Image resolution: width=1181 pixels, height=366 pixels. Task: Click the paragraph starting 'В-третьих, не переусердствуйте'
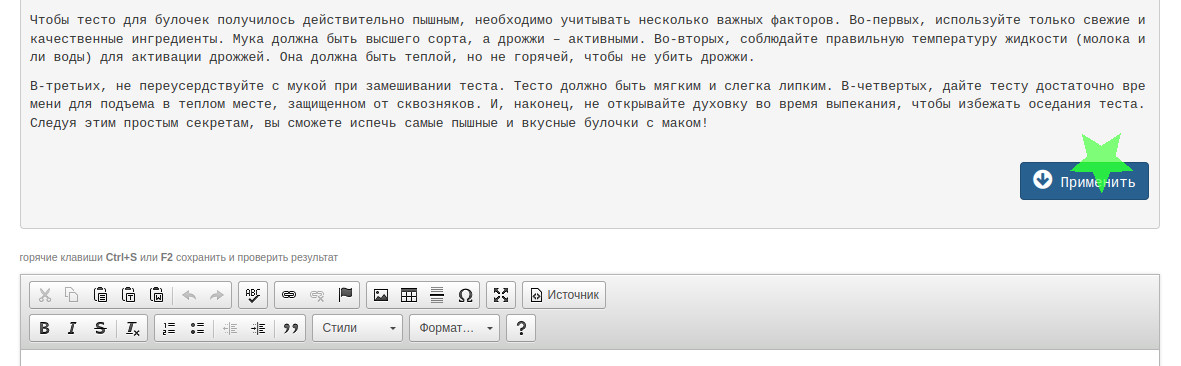(x=587, y=104)
